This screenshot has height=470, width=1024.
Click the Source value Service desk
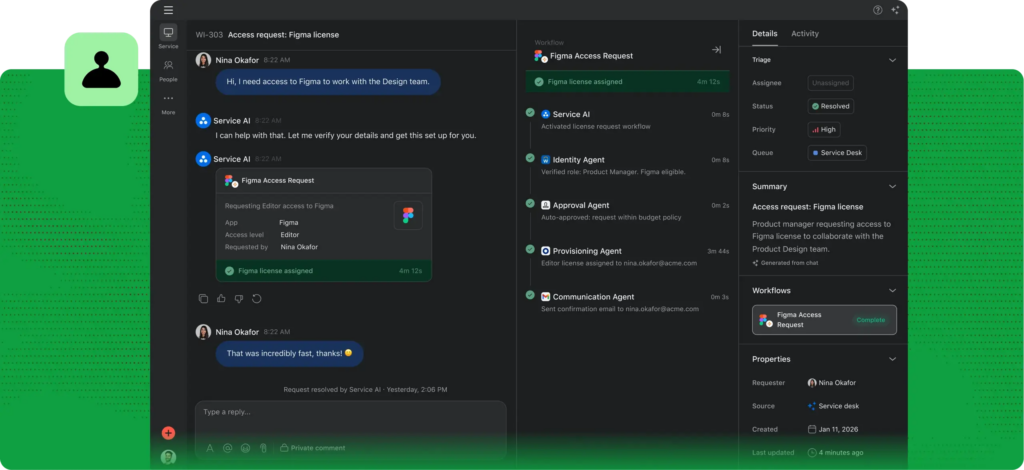point(833,406)
